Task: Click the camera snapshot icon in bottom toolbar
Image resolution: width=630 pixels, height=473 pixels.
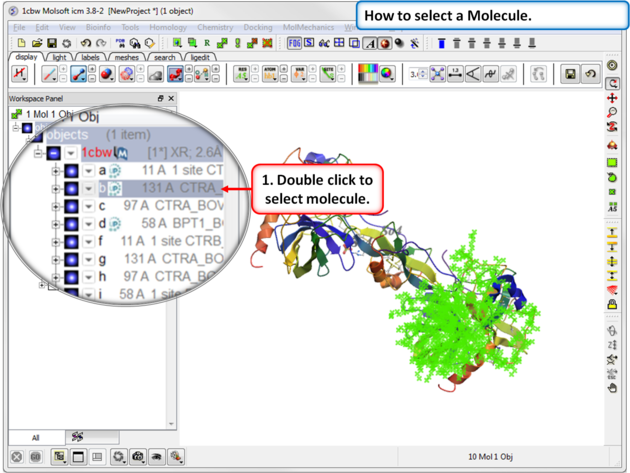Action: point(138,457)
